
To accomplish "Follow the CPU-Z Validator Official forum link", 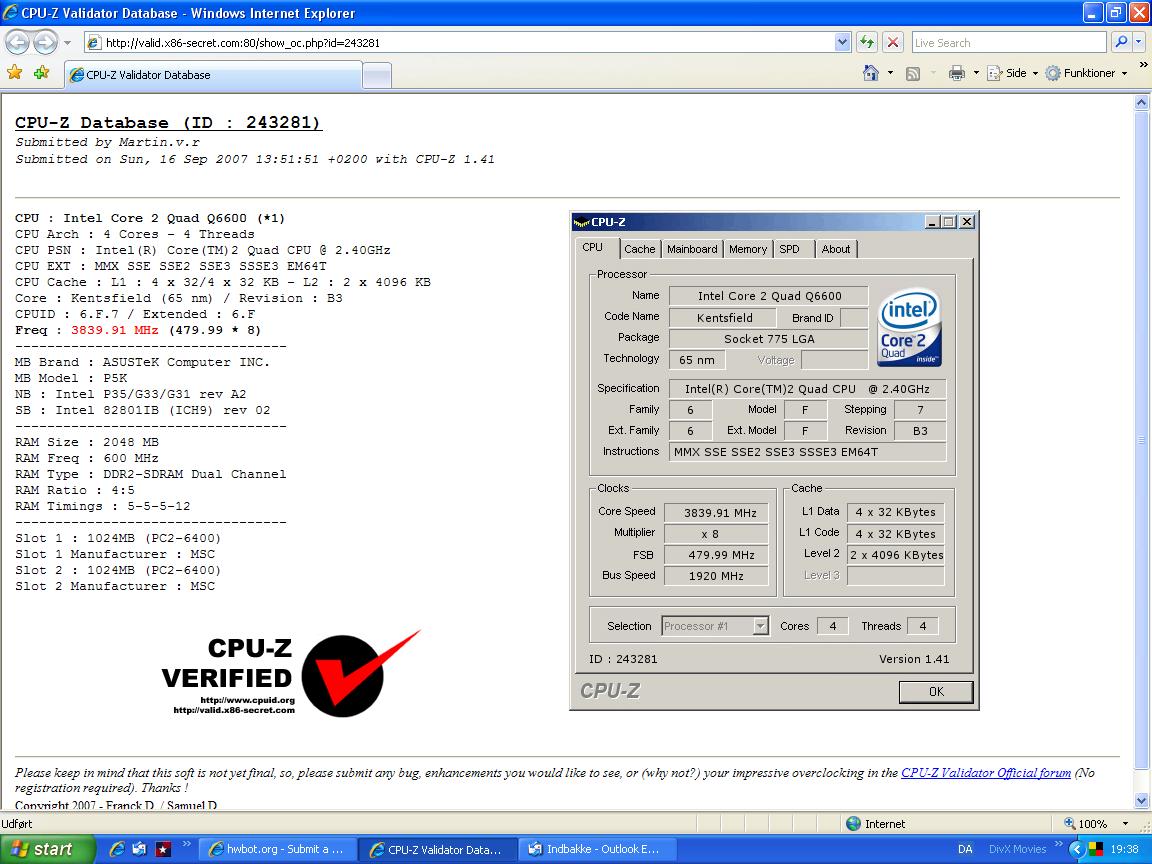I will click(x=985, y=772).
